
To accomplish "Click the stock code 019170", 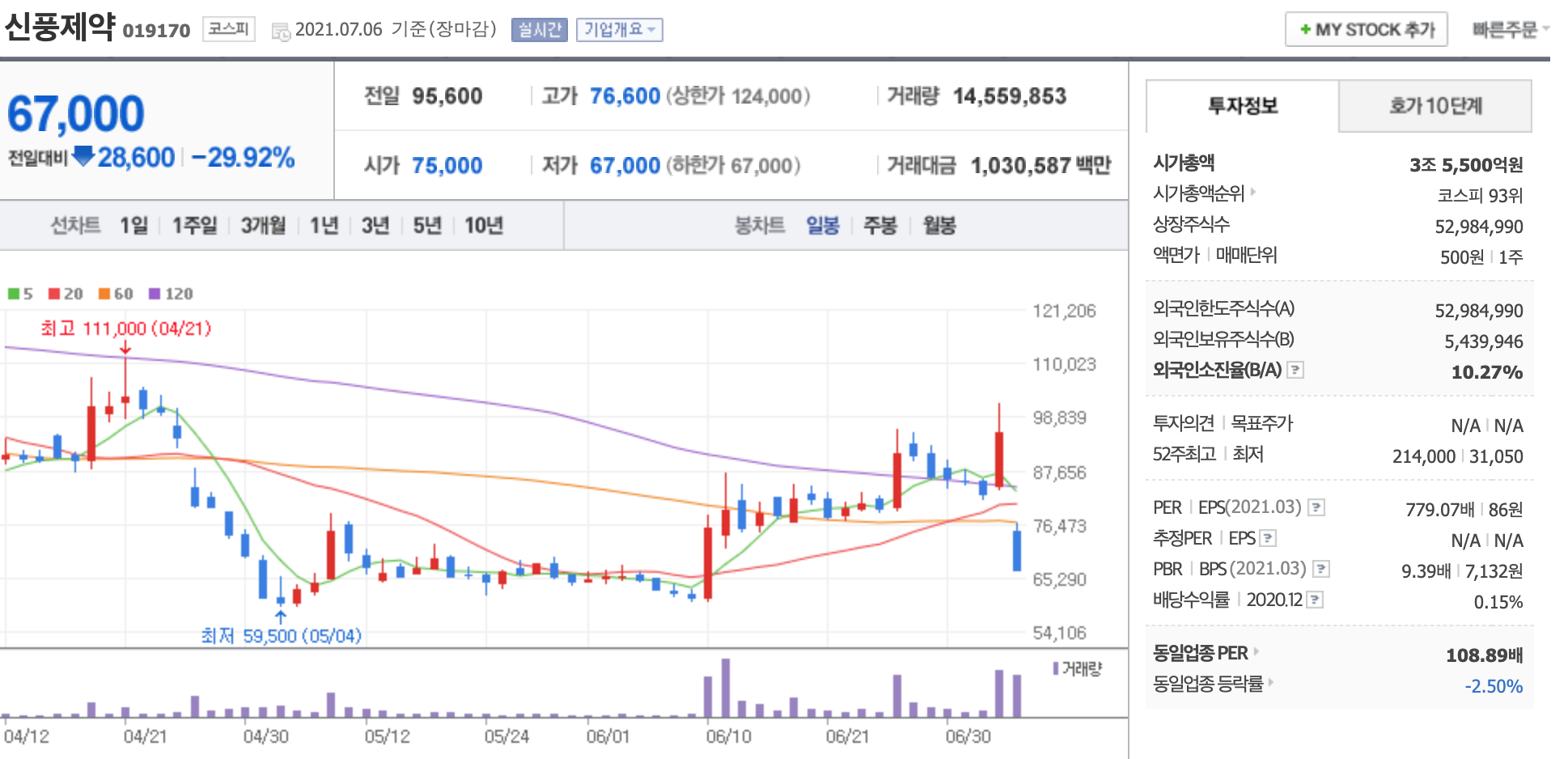I will click(x=156, y=31).
